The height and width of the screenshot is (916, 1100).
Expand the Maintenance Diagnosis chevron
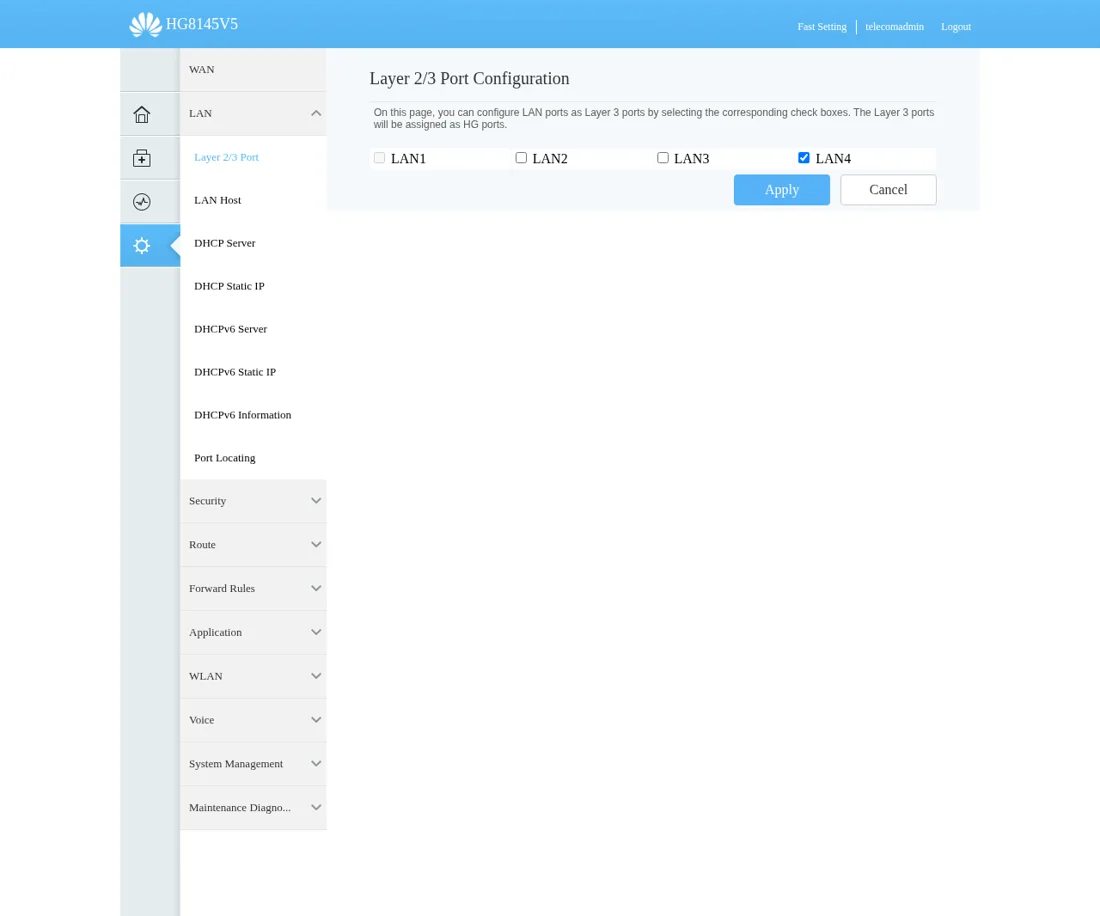(316, 807)
